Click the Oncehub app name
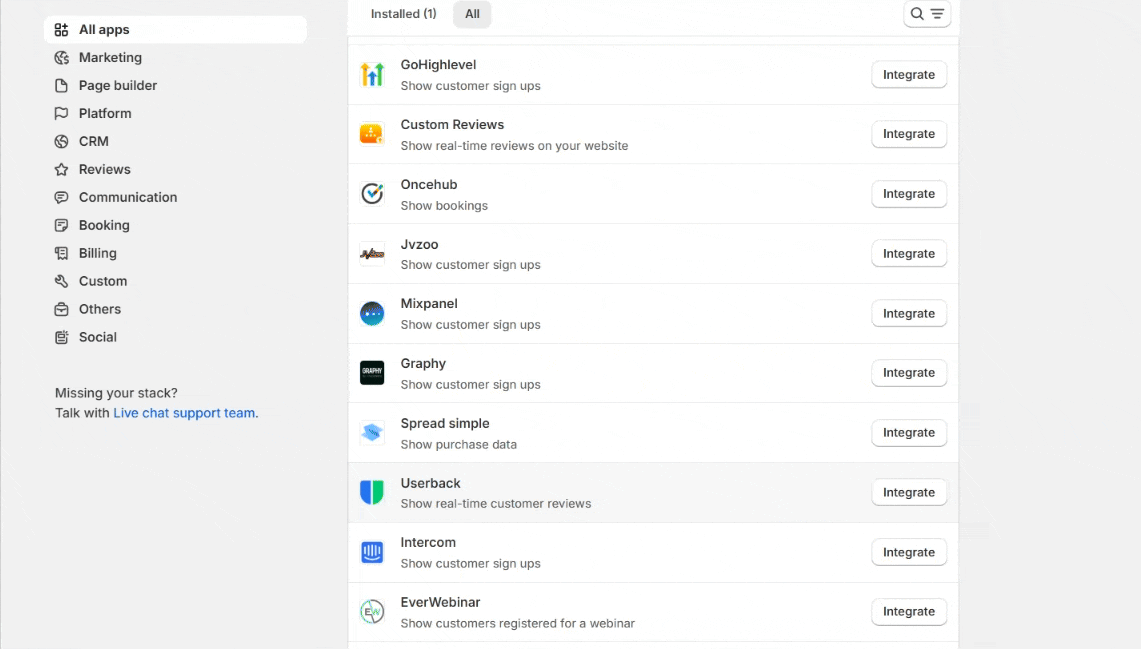 click(429, 185)
